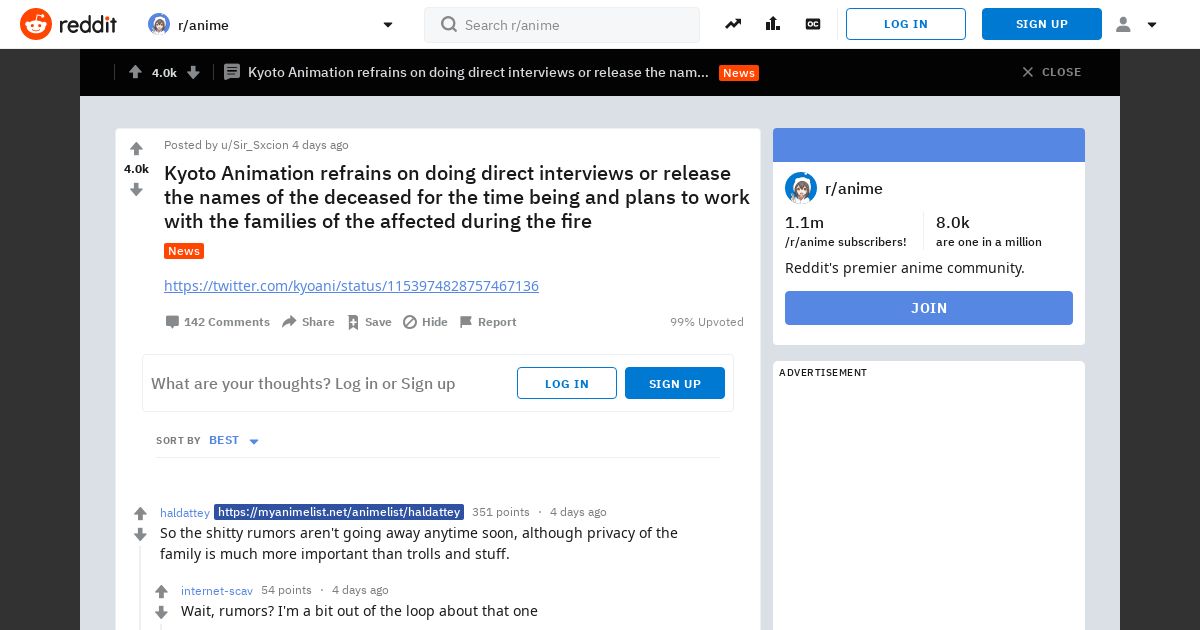
Task: Click the header LOG IN button
Action: (x=906, y=24)
